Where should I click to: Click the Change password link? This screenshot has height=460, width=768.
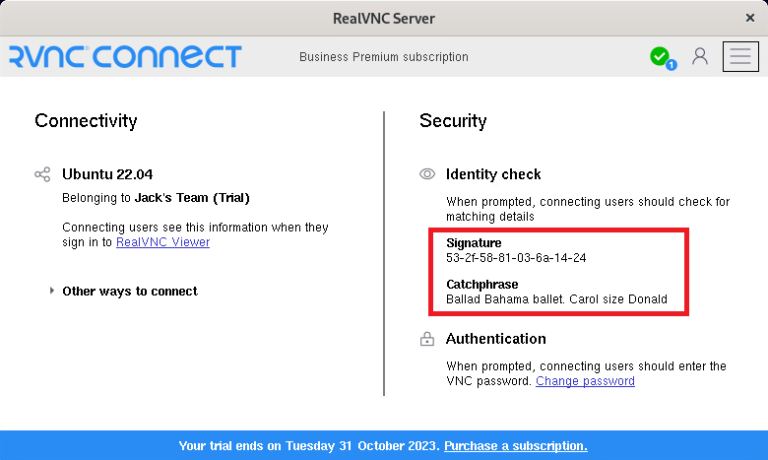click(585, 381)
